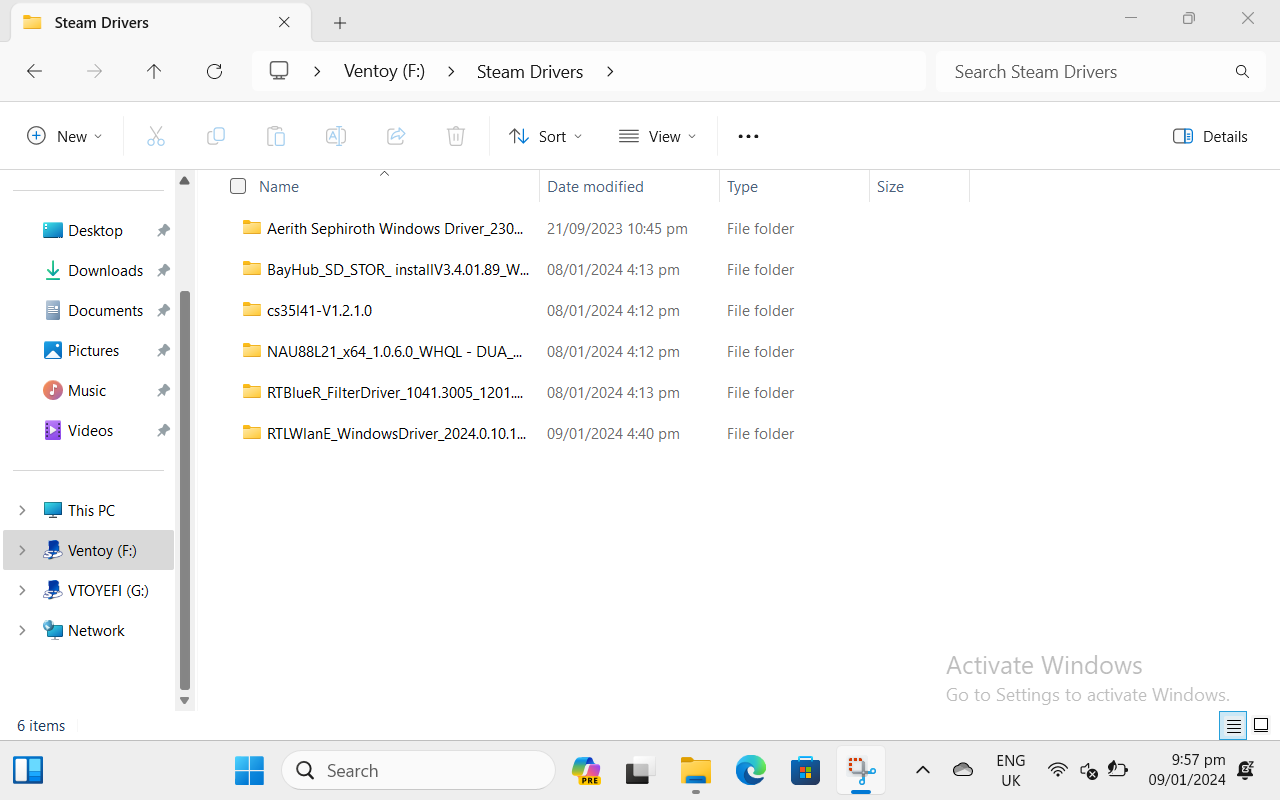
Task: Delete item via the trash icon
Action: point(456,135)
